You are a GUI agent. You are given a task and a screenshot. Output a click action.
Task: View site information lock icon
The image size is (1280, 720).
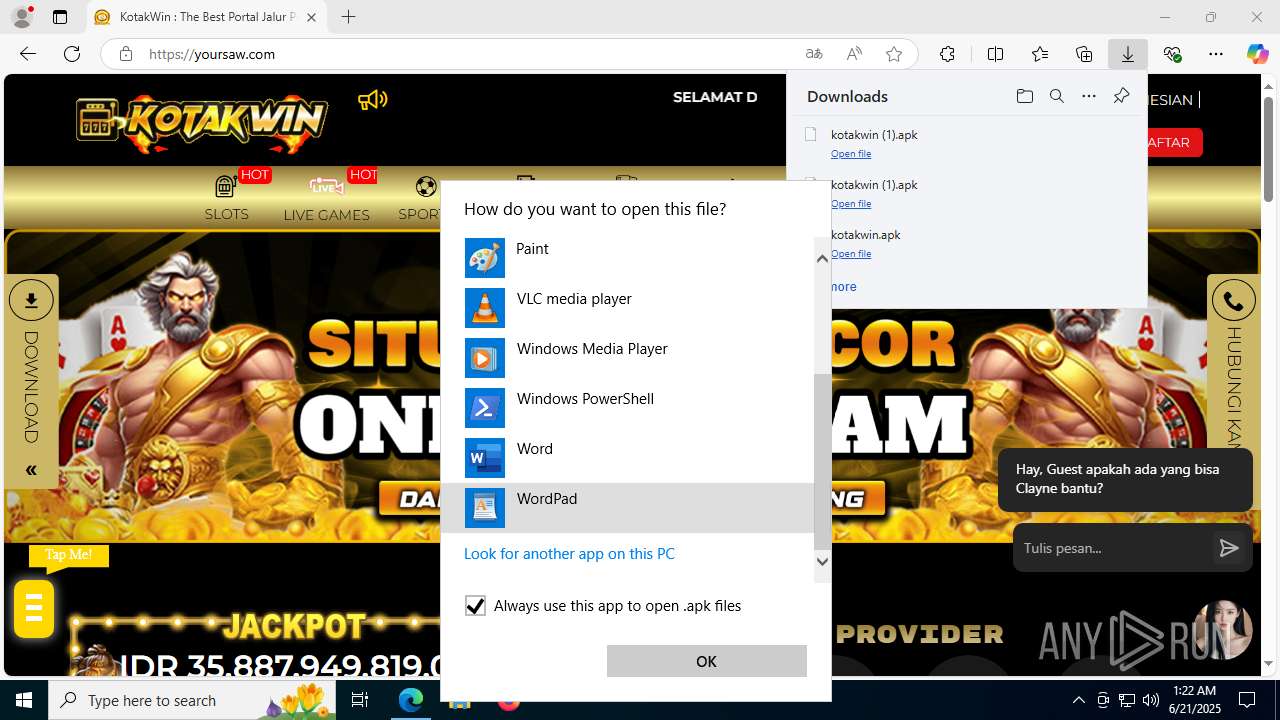click(126, 54)
